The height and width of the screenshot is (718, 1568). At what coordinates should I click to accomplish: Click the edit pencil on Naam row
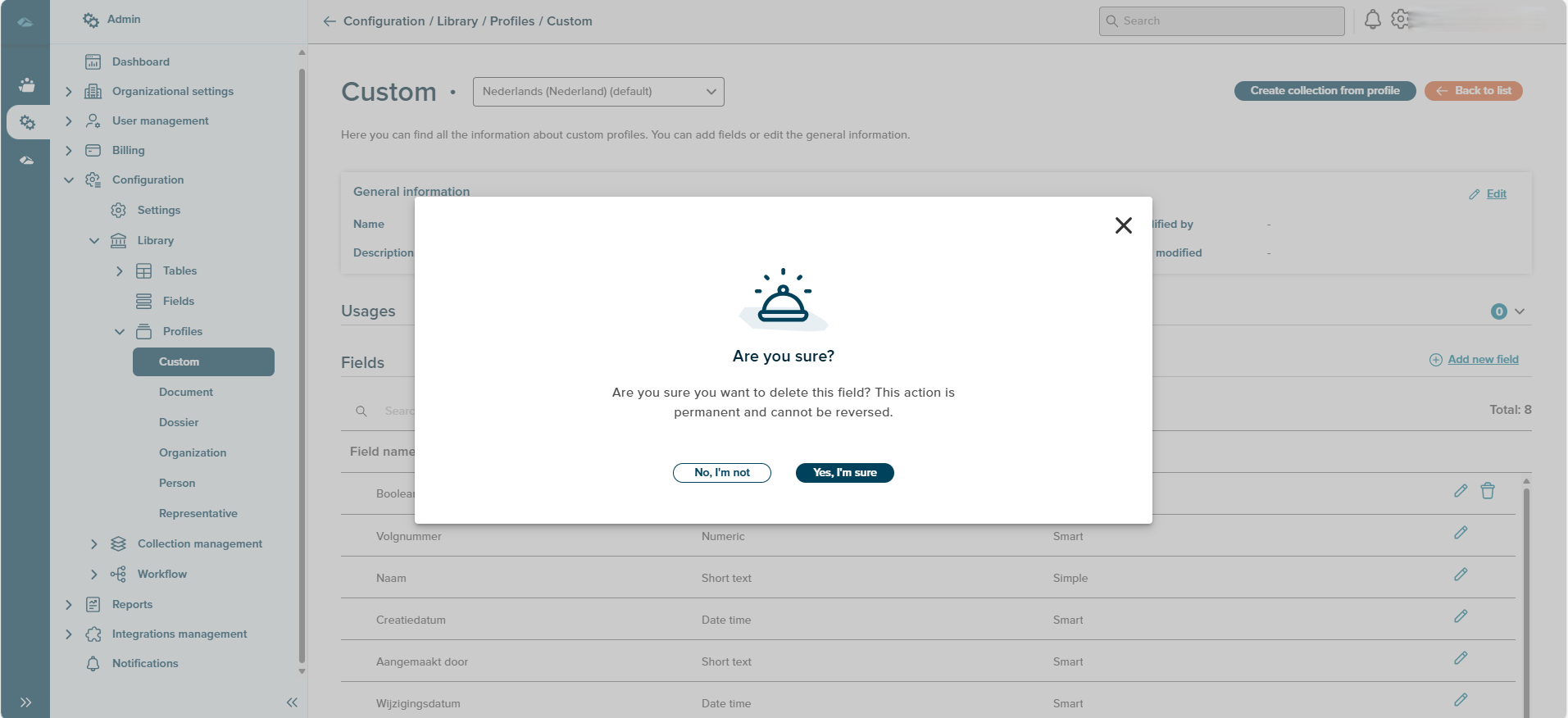pyautogui.click(x=1460, y=575)
